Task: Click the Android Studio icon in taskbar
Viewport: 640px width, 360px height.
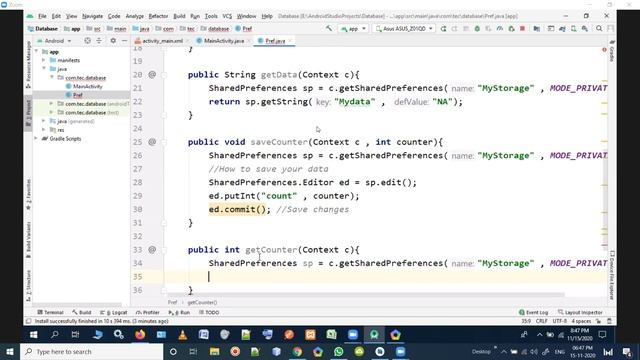Action: click(x=374, y=335)
